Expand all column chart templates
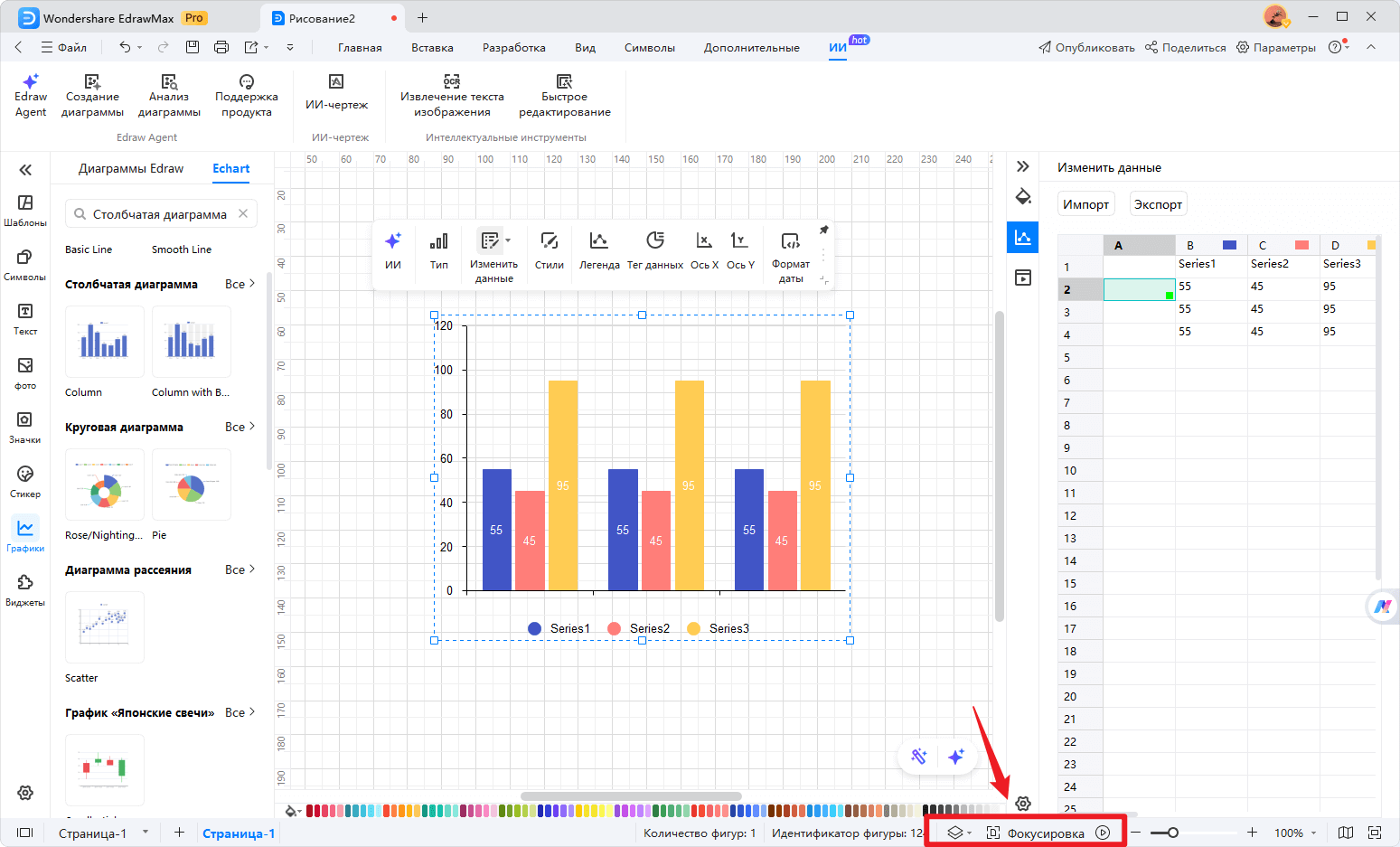Image resolution: width=1400 pixels, height=847 pixels. point(240,284)
